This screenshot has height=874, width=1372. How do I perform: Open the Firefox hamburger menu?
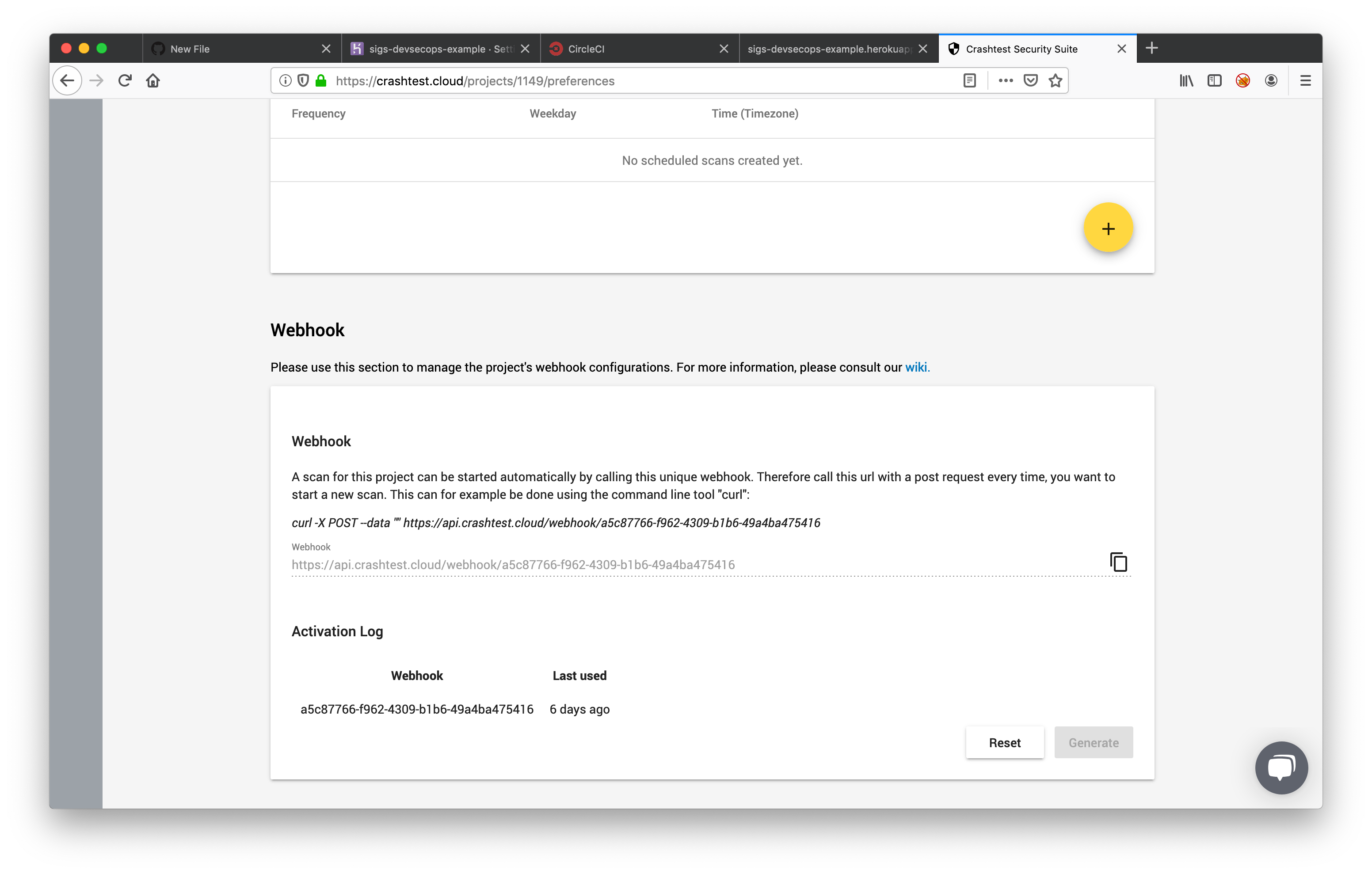[1305, 81]
